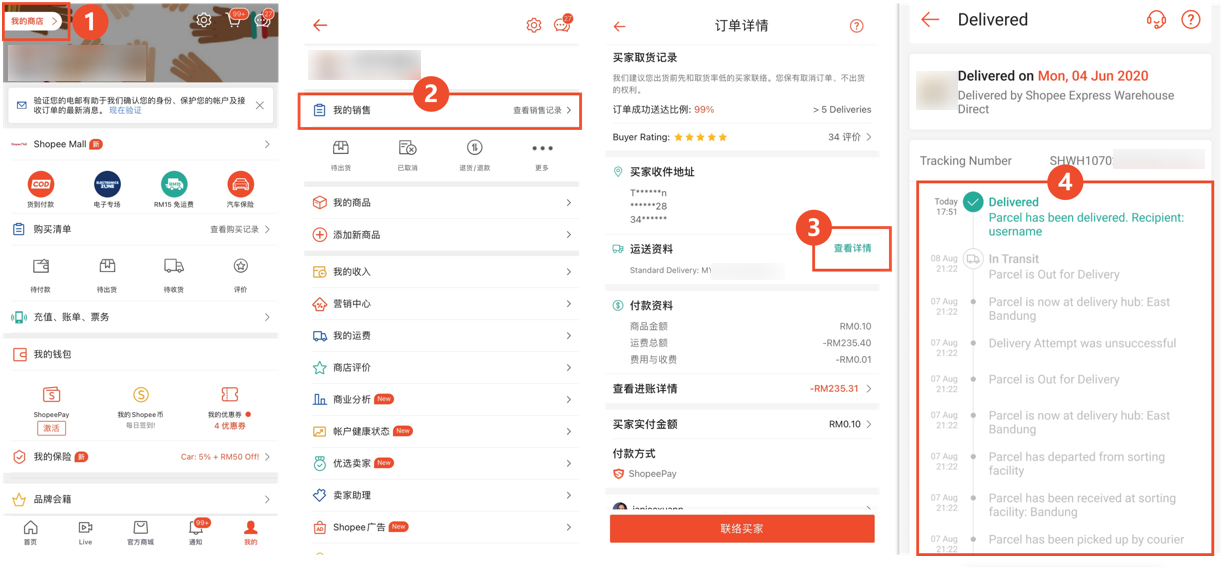Open the 汽车保险 car insurance icon
Image resolution: width=1221 pixels, height=567 pixels.
tap(241, 184)
